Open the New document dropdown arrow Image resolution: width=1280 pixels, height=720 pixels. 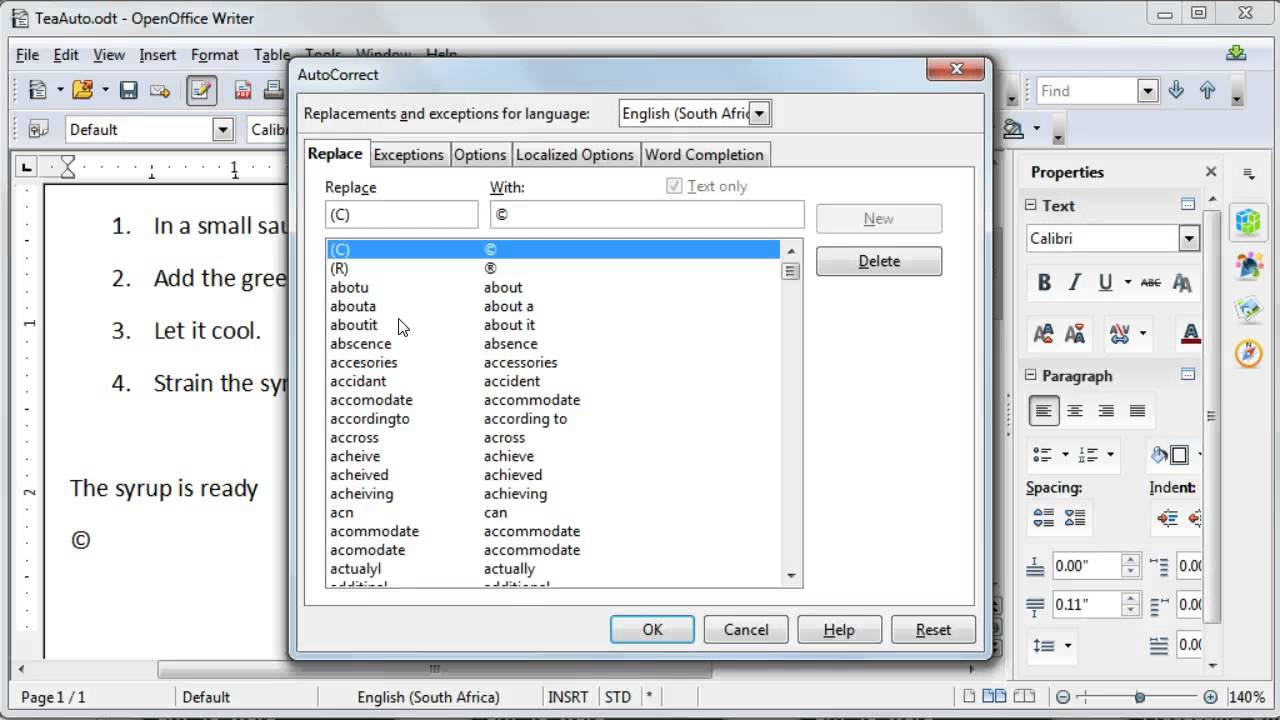(x=60, y=91)
